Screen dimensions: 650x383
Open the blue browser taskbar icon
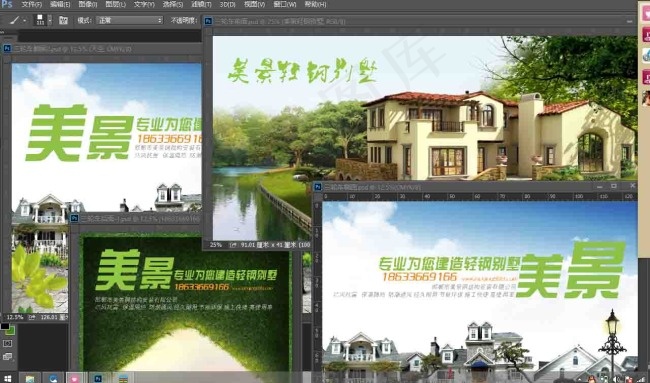point(53,378)
